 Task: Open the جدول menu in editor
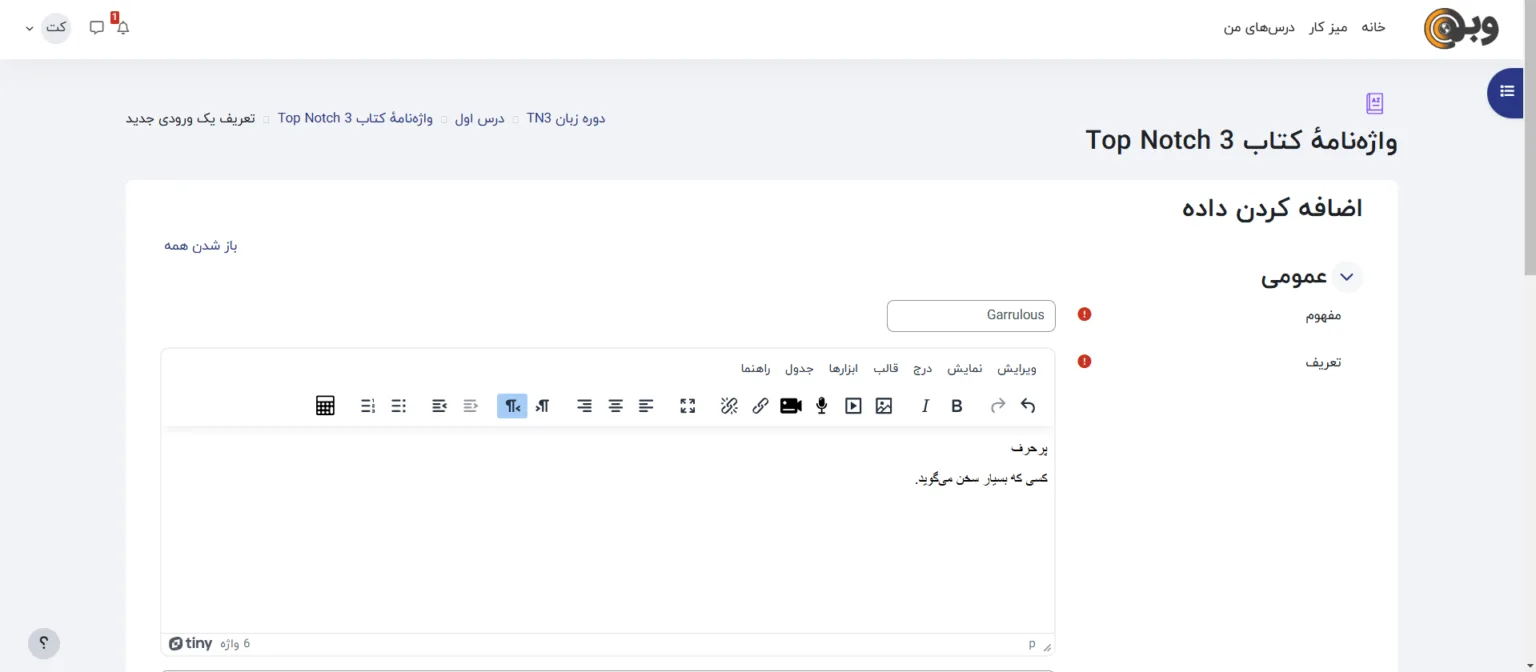(799, 369)
